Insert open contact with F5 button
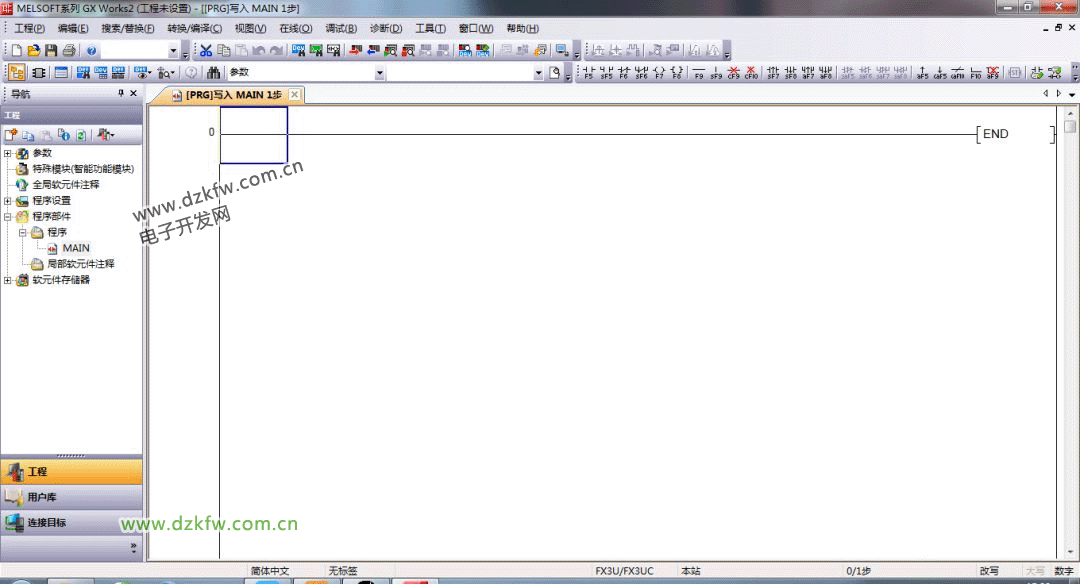Screen dimensions: 1080x584 coord(588,73)
